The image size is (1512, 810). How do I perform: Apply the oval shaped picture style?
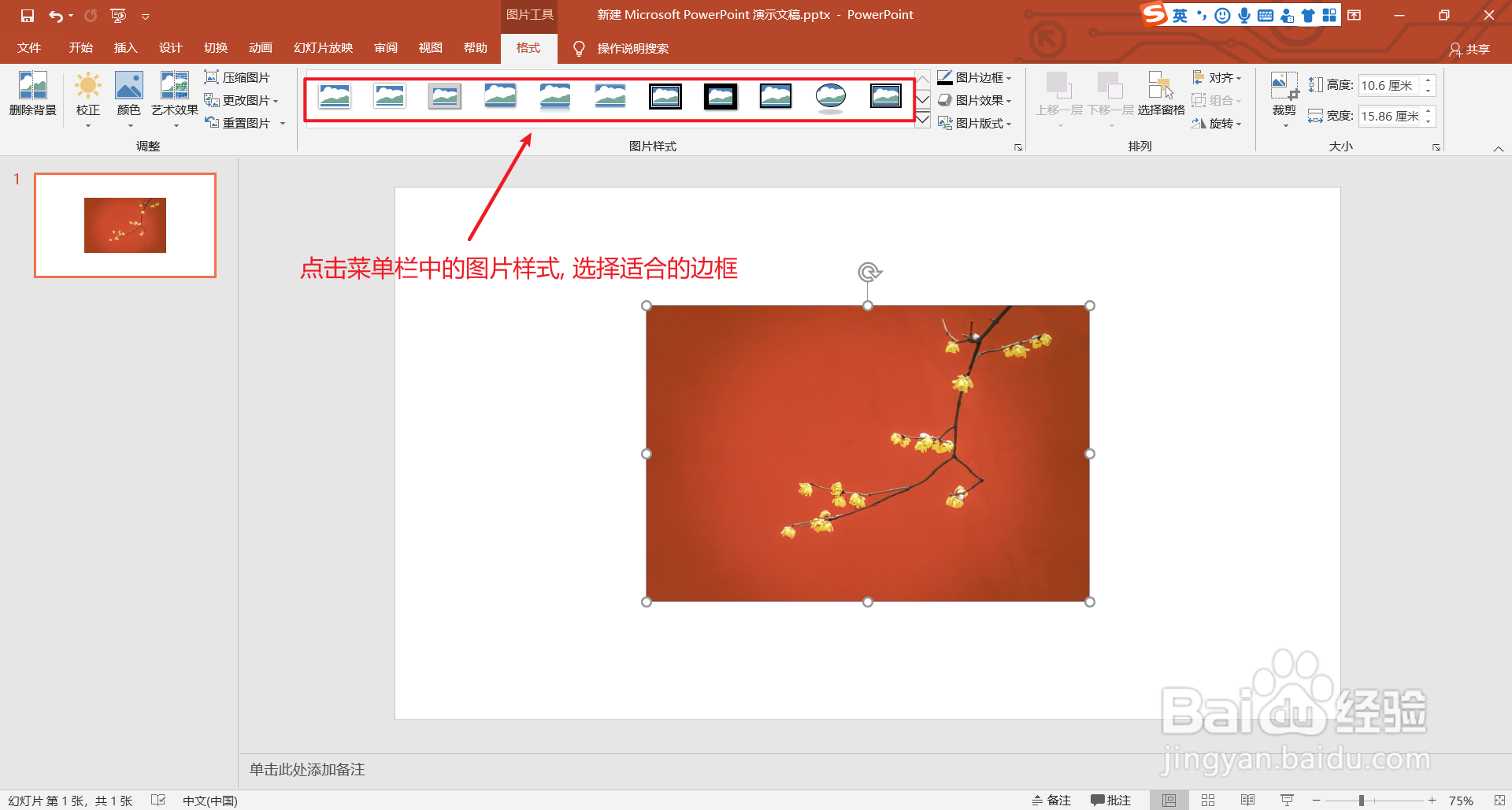831,98
